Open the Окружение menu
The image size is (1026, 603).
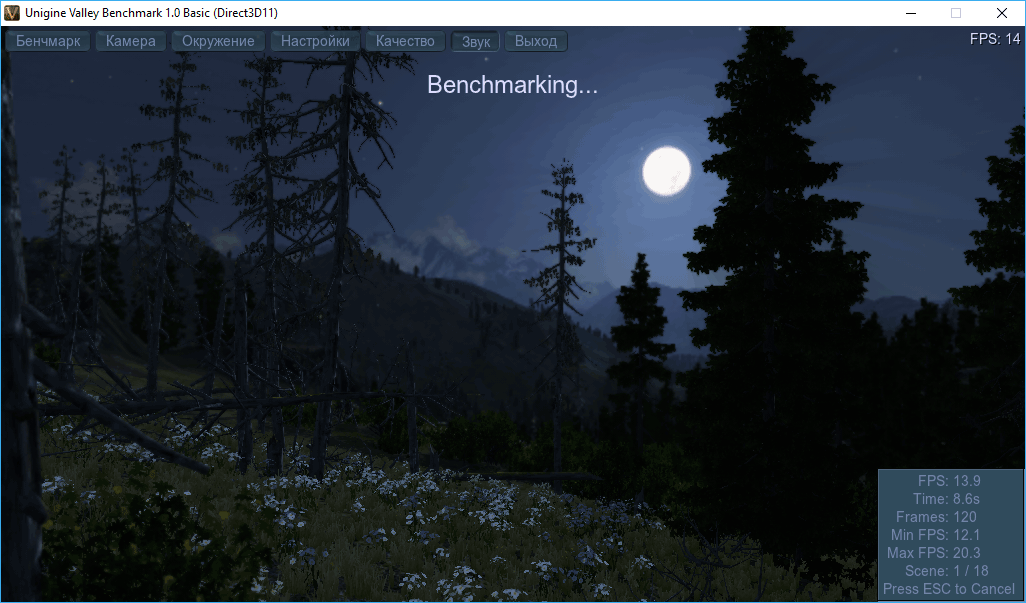[x=218, y=41]
